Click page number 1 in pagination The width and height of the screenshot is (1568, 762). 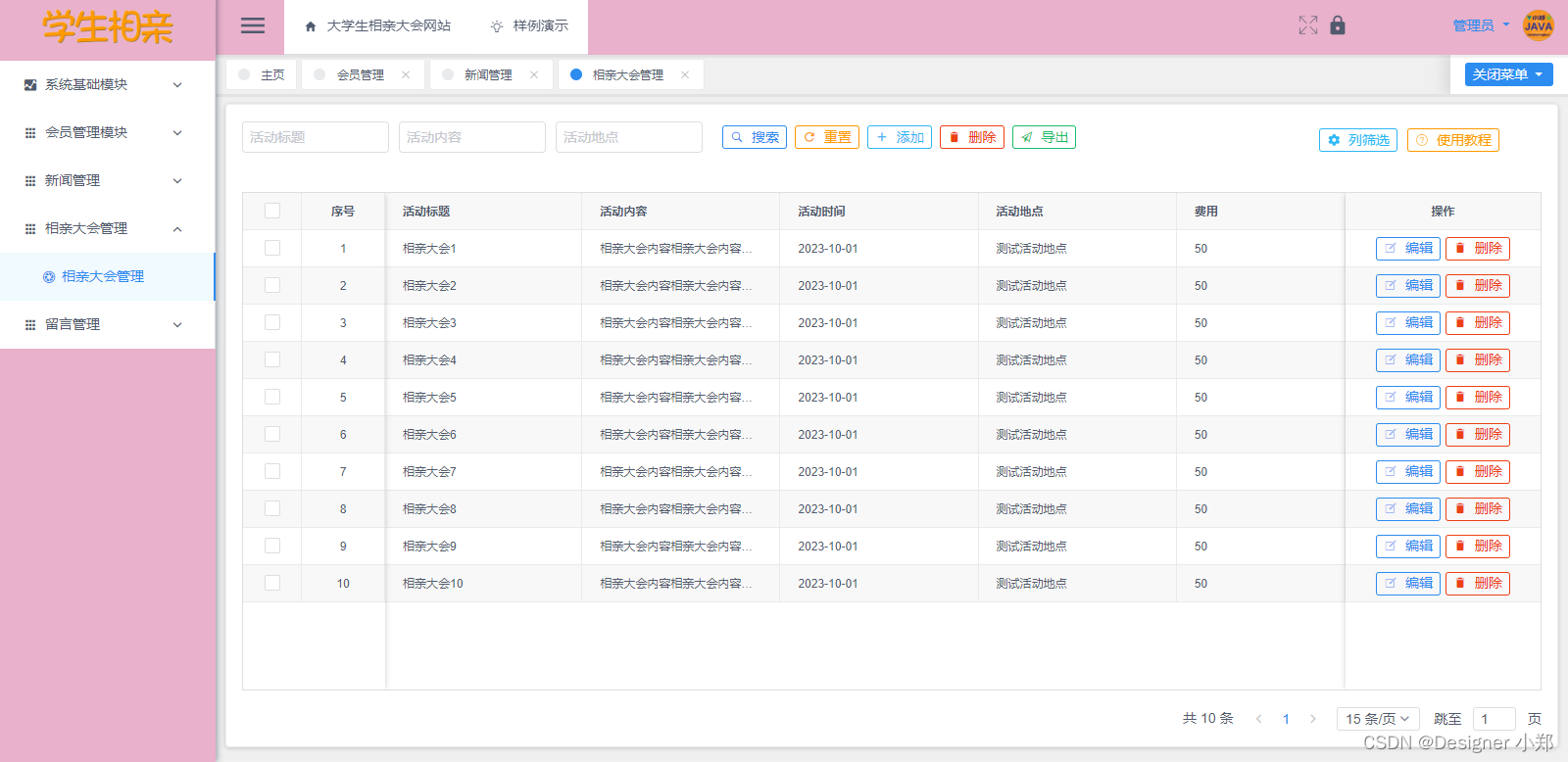tap(1286, 719)
